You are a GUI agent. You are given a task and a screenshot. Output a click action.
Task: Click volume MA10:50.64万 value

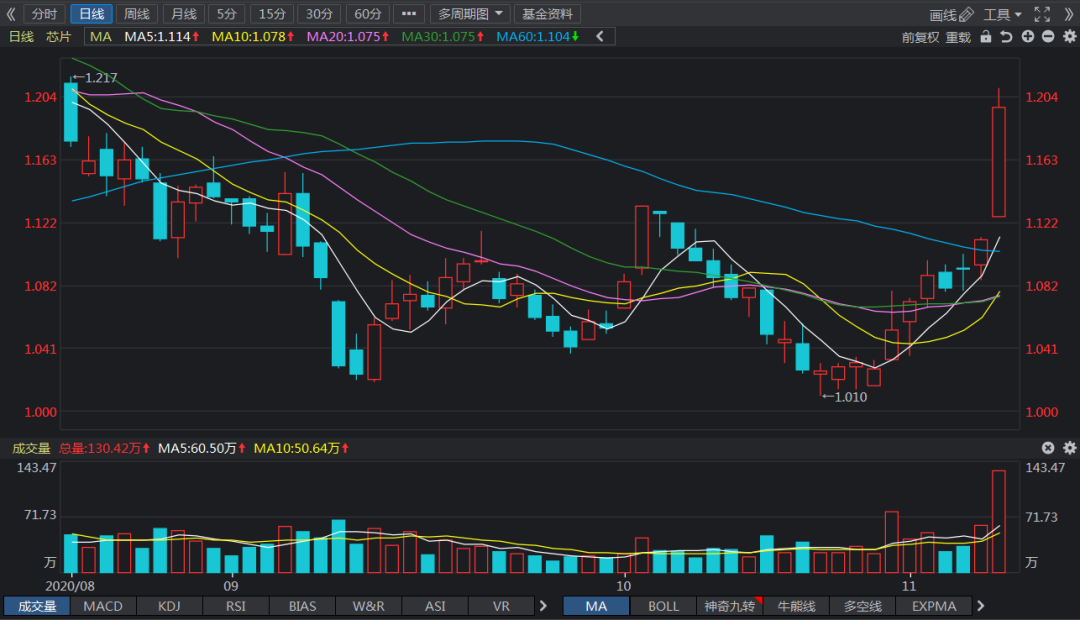(302, 448)
